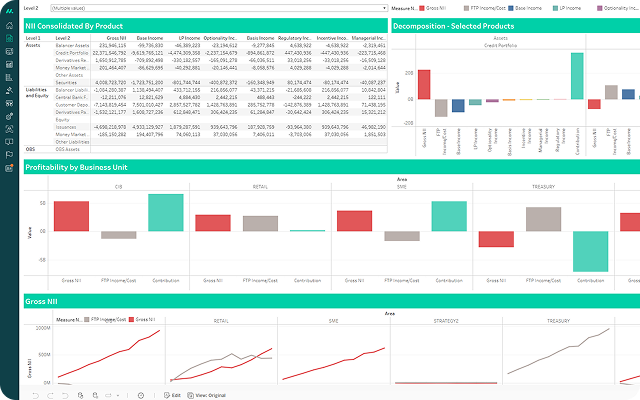This screenshot has height=400, width=640.
Task: Open the sidebar icon with orange notification dot
Action: [9, 168]
